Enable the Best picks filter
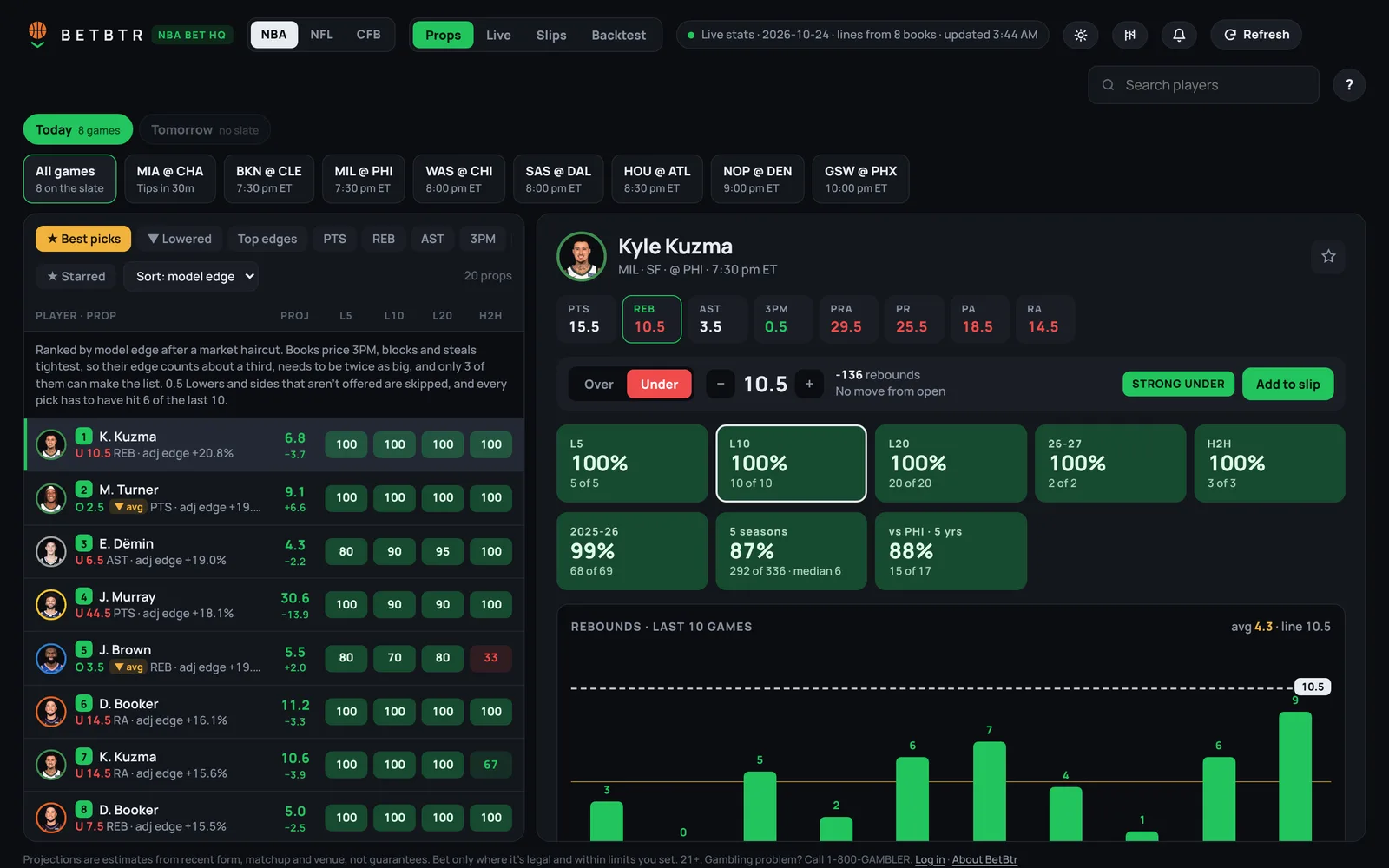 click(x=83, y=239)
